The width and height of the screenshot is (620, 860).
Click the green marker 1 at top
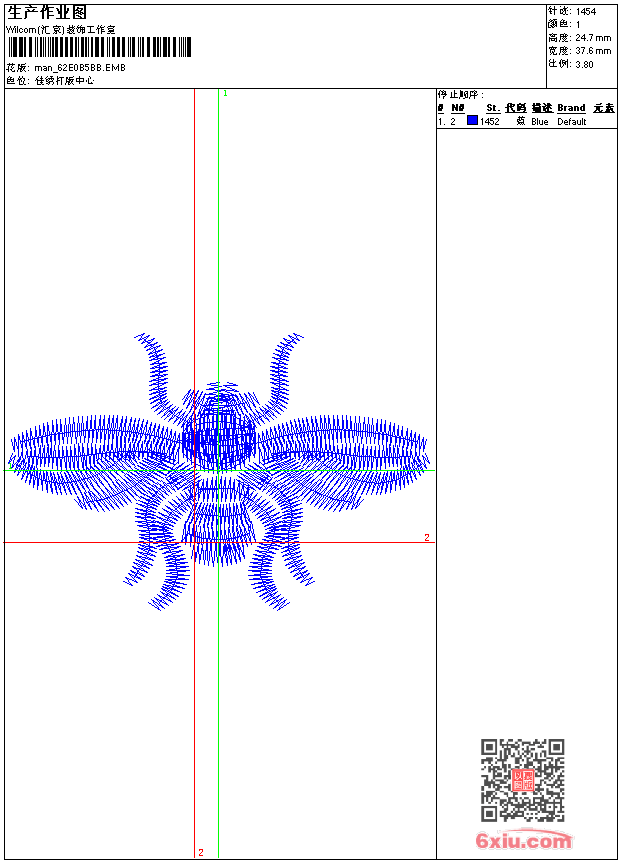click(225, 93)
